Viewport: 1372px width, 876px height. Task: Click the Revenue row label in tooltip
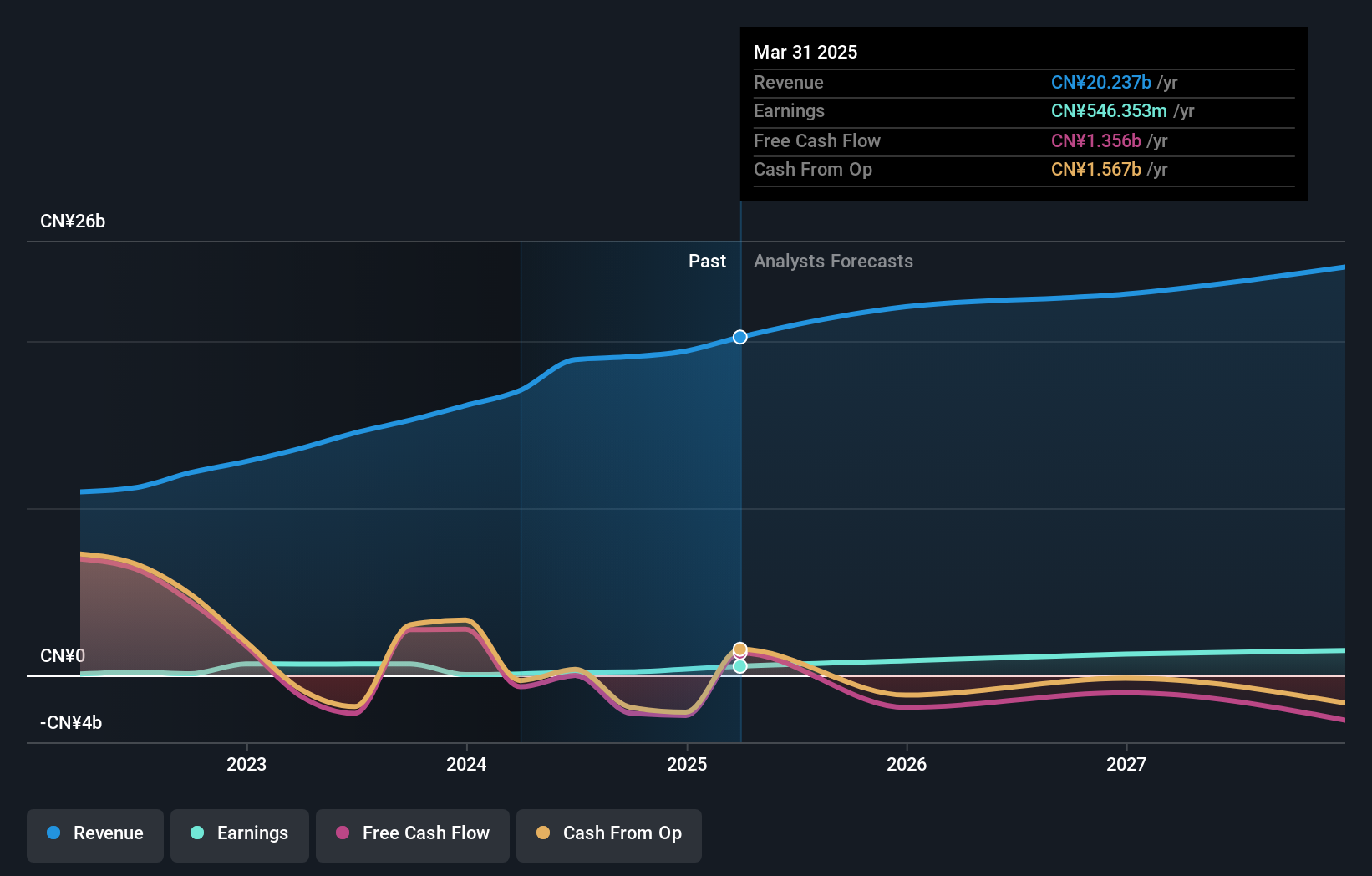click(789, 83)
